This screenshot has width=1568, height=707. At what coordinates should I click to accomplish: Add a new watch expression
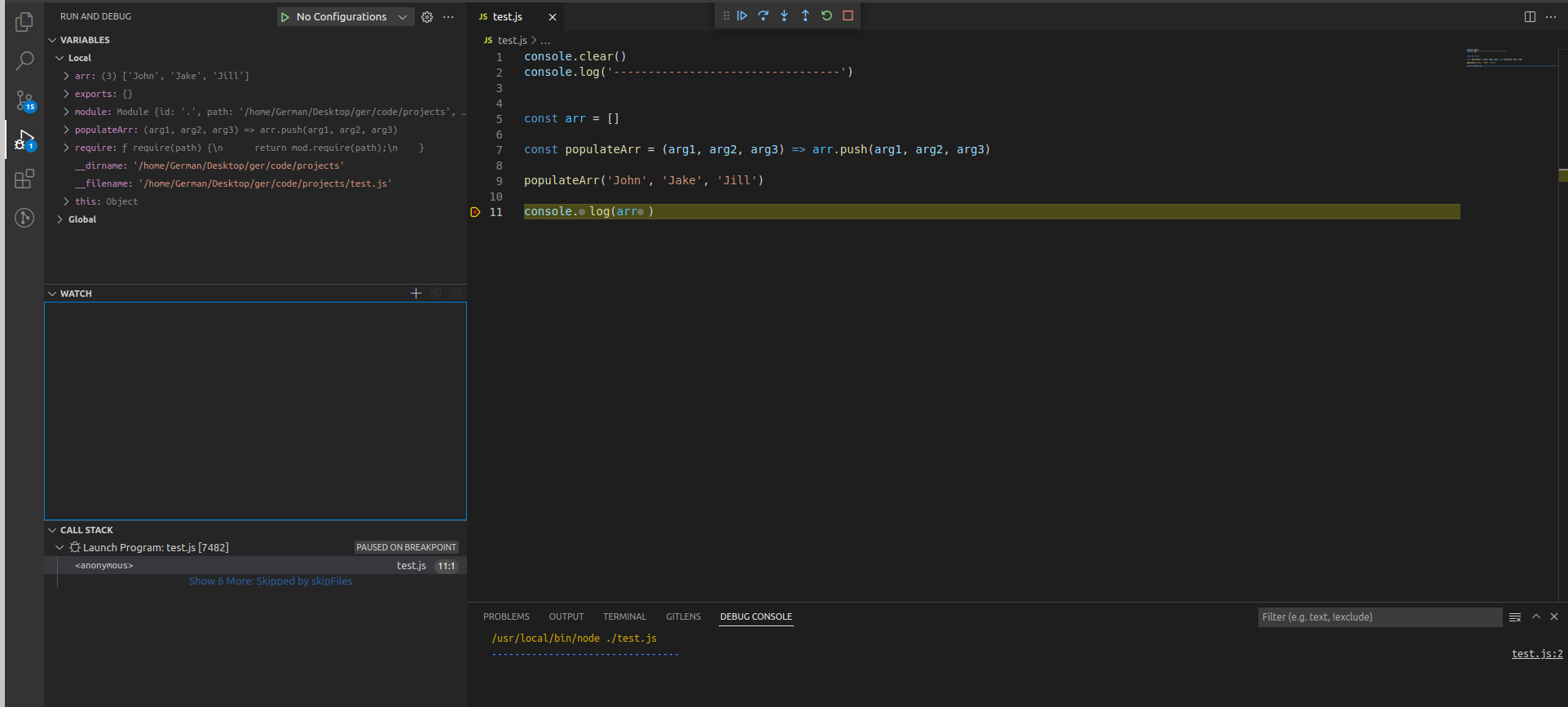416,294
